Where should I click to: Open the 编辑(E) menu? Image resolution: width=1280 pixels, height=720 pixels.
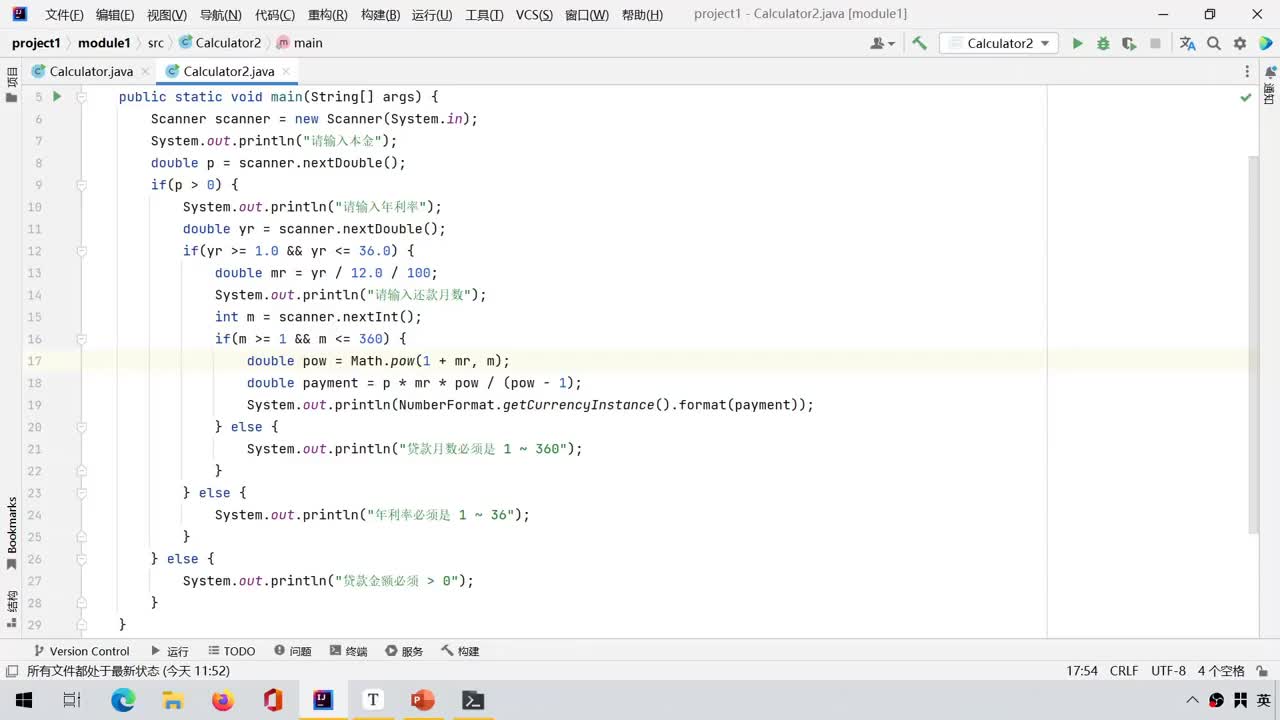(x=115, y=15)
